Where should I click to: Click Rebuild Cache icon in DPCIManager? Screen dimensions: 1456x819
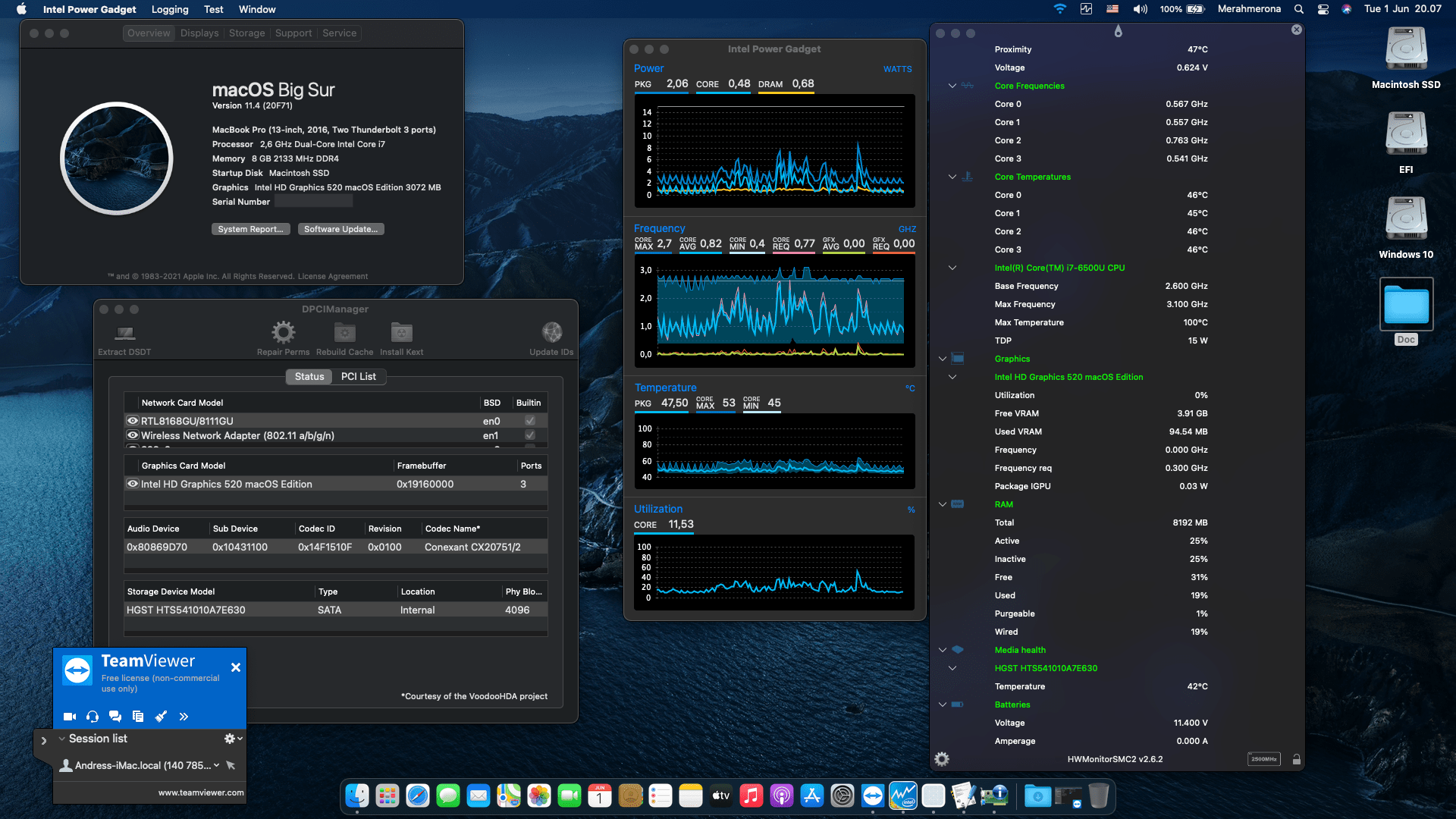point(344,332)
